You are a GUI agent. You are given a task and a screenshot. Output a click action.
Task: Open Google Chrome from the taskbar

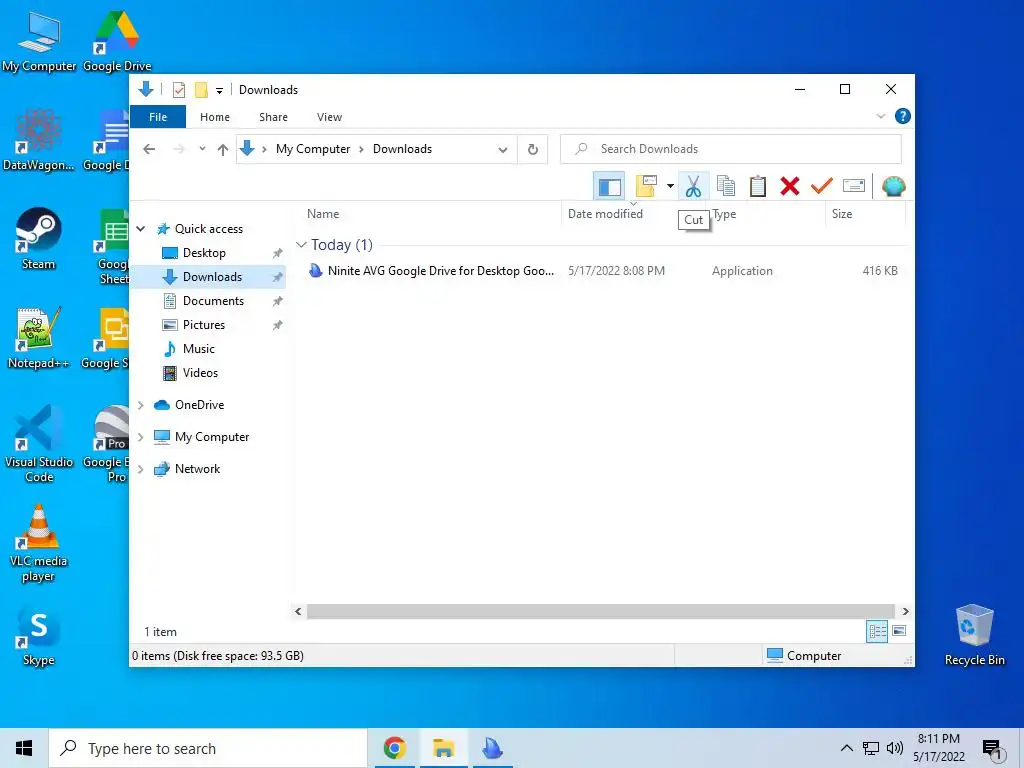tap(394, 748)
